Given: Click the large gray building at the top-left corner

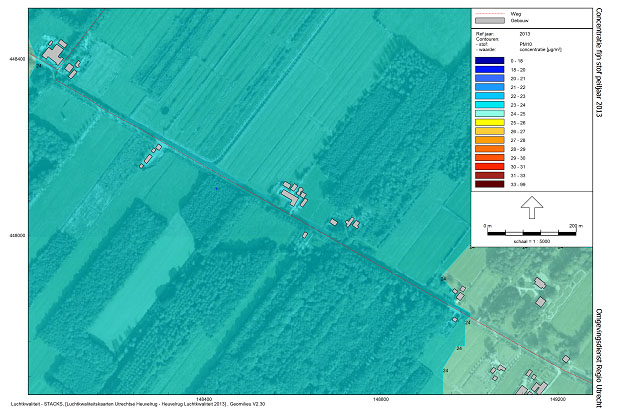Looking at the screenshot, I should (x=54, y=53).
